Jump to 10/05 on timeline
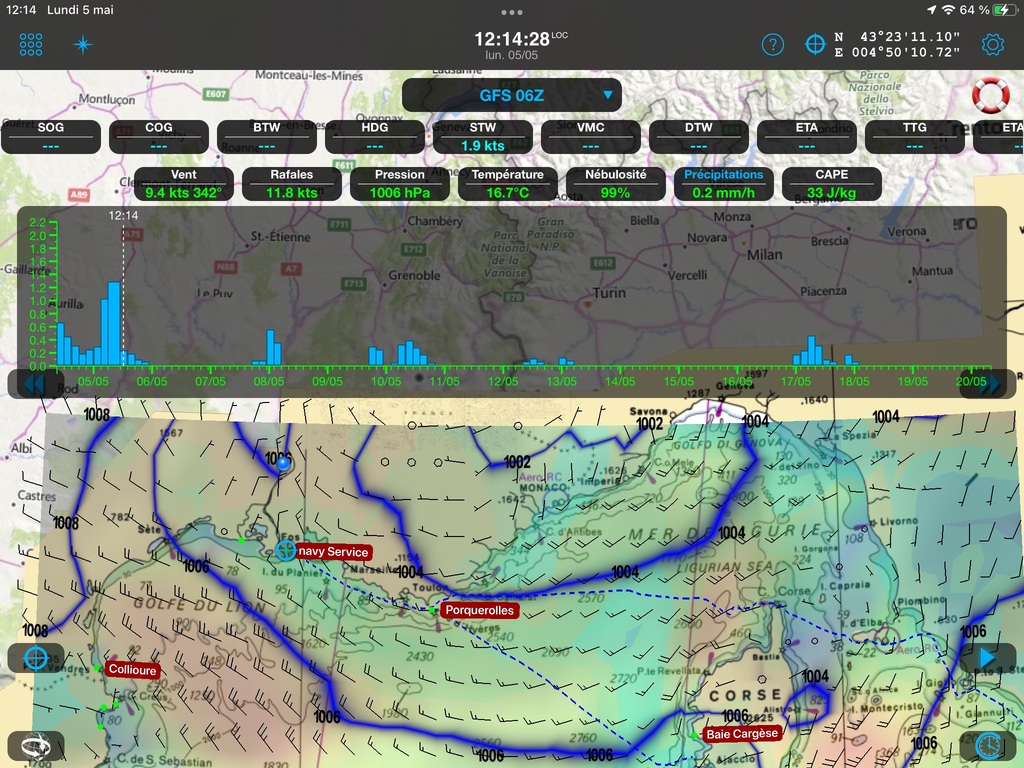1024x768 pixels. click(x=386, y=381)
